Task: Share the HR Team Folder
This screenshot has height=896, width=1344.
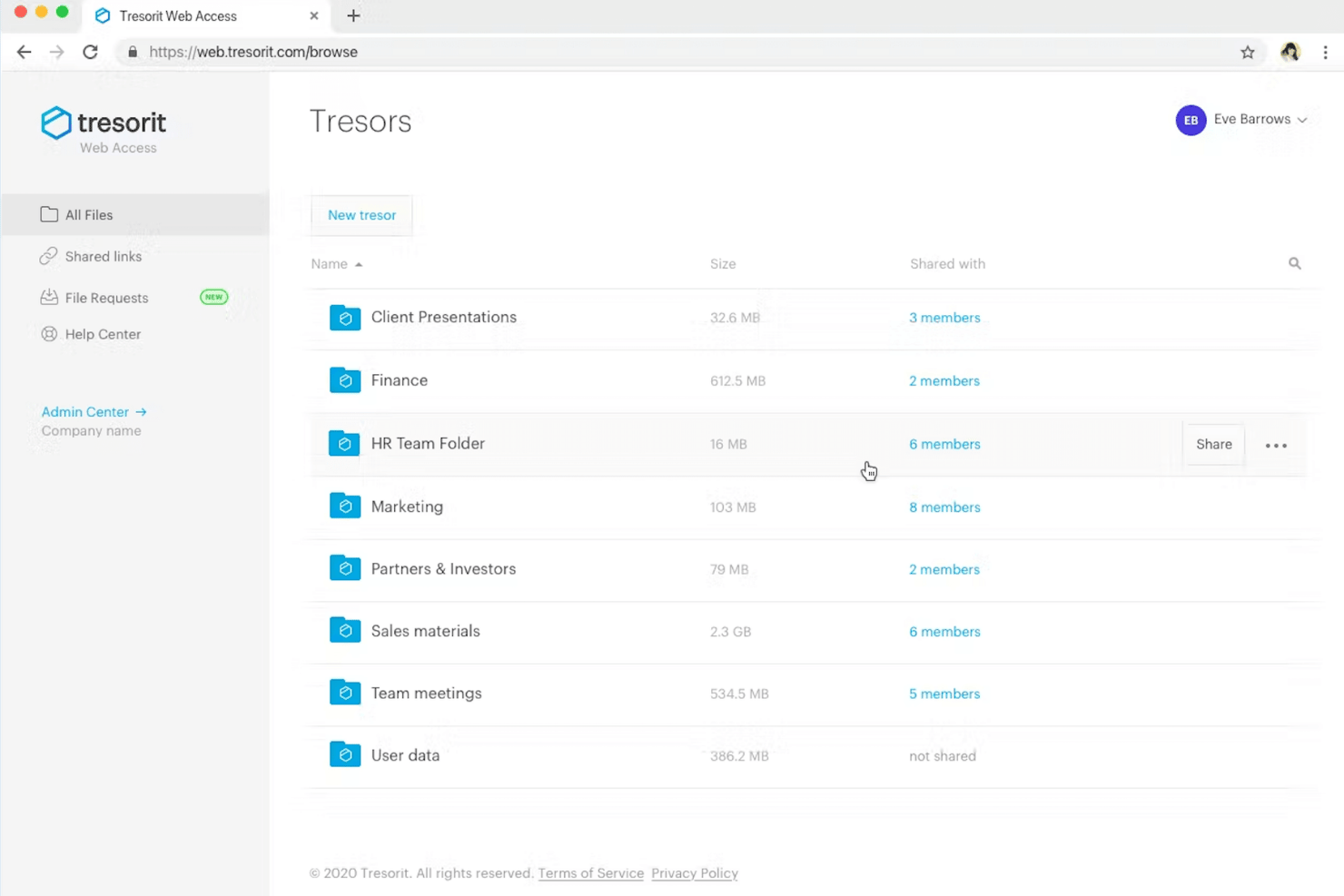Action: 1214,445
